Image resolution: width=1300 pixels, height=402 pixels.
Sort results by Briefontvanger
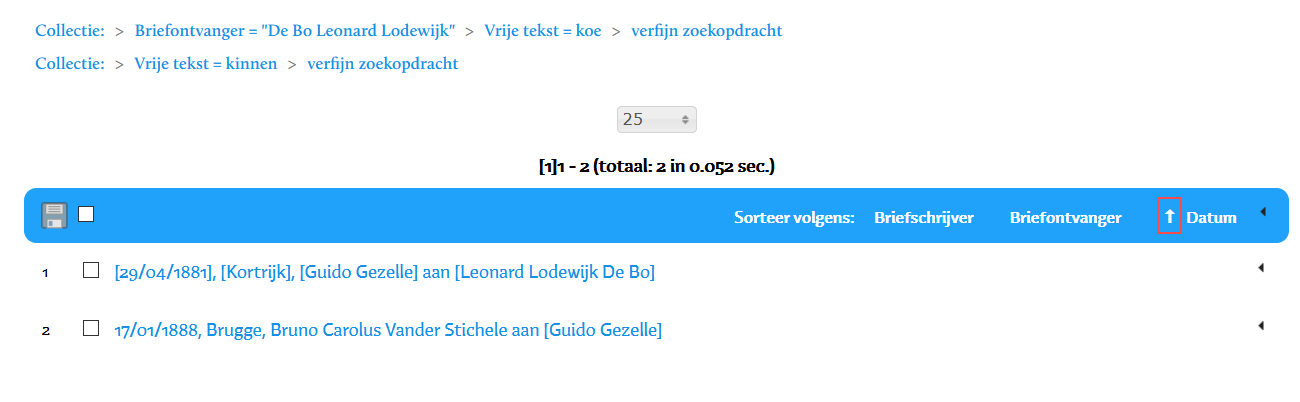(1065, 217)
